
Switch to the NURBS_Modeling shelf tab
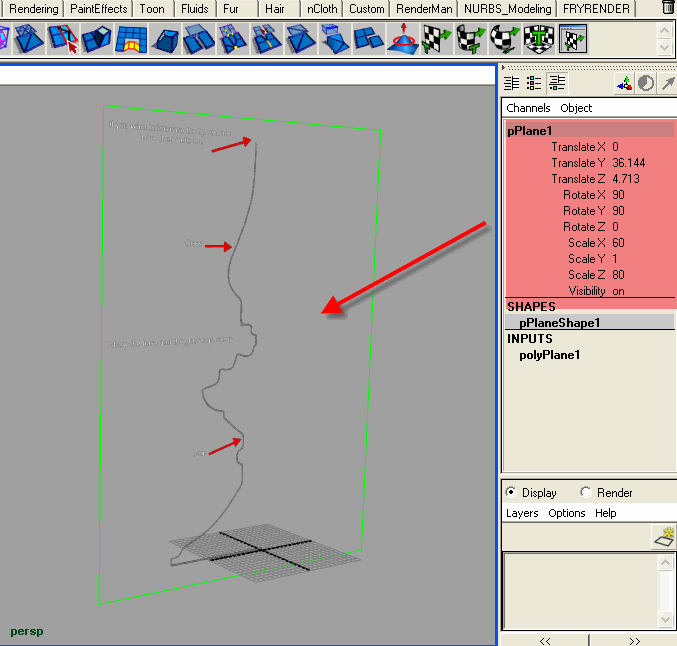click(507, 9)
